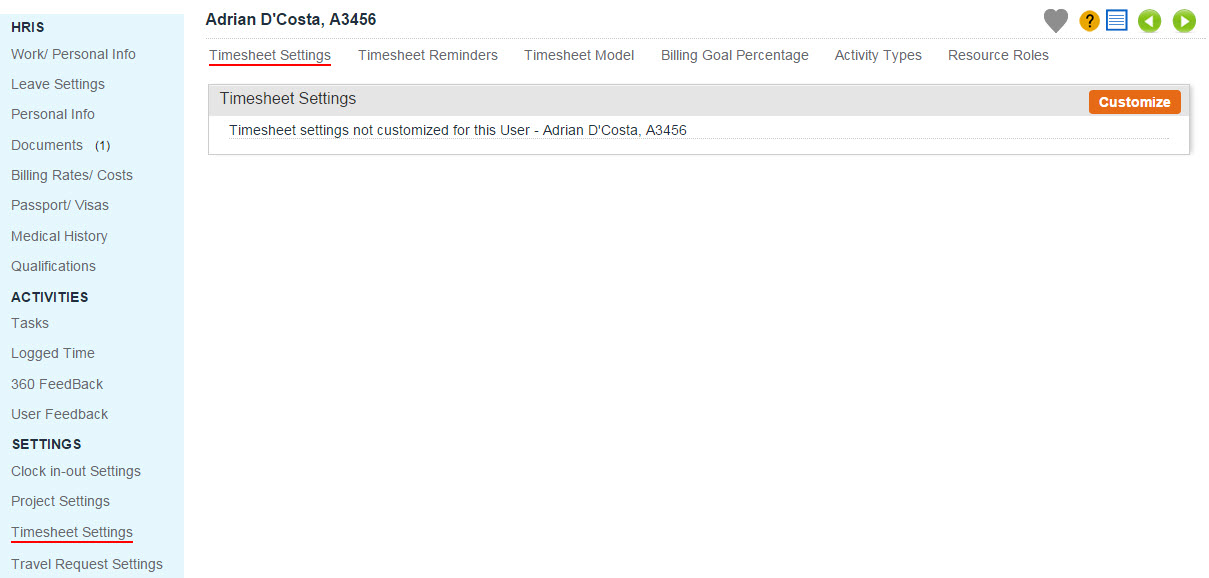
Task: Open Logged Time under Activities
Action: tap(53, 353)
